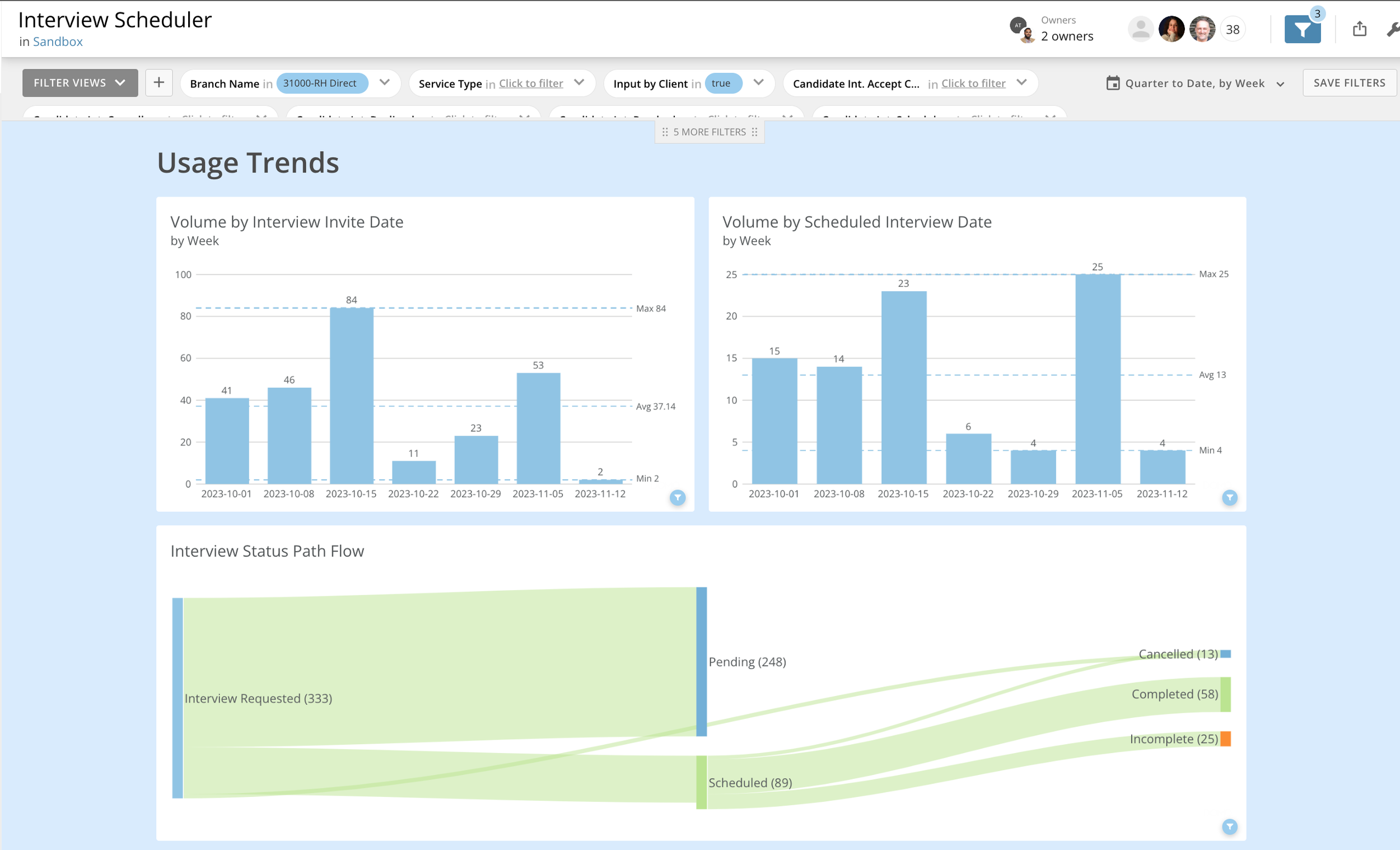
Task: Open the owners avatar icon
Action: (x=1022, y=30)
